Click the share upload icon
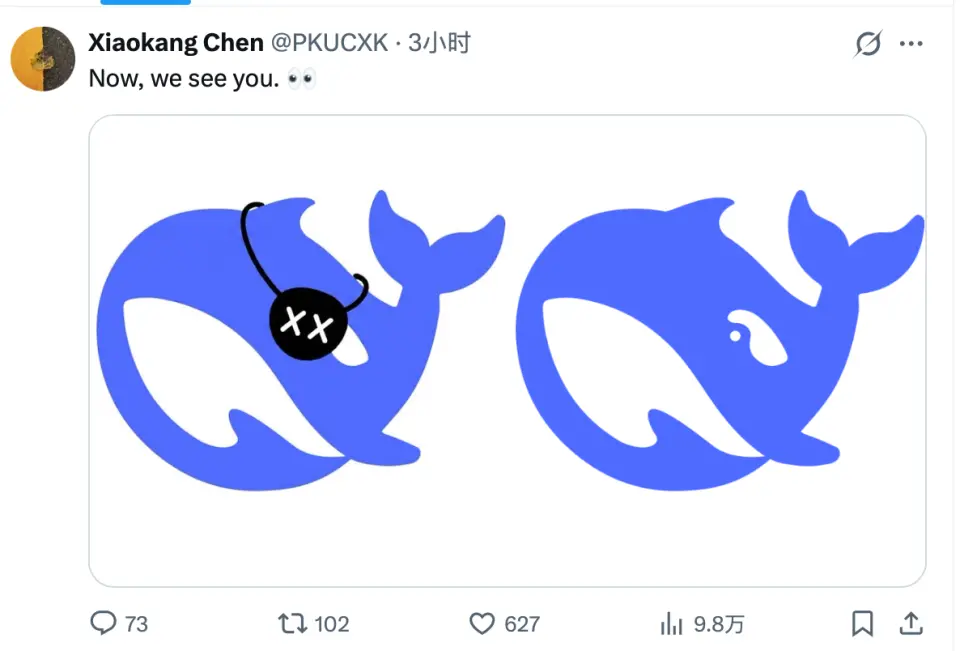 [911, 624]
